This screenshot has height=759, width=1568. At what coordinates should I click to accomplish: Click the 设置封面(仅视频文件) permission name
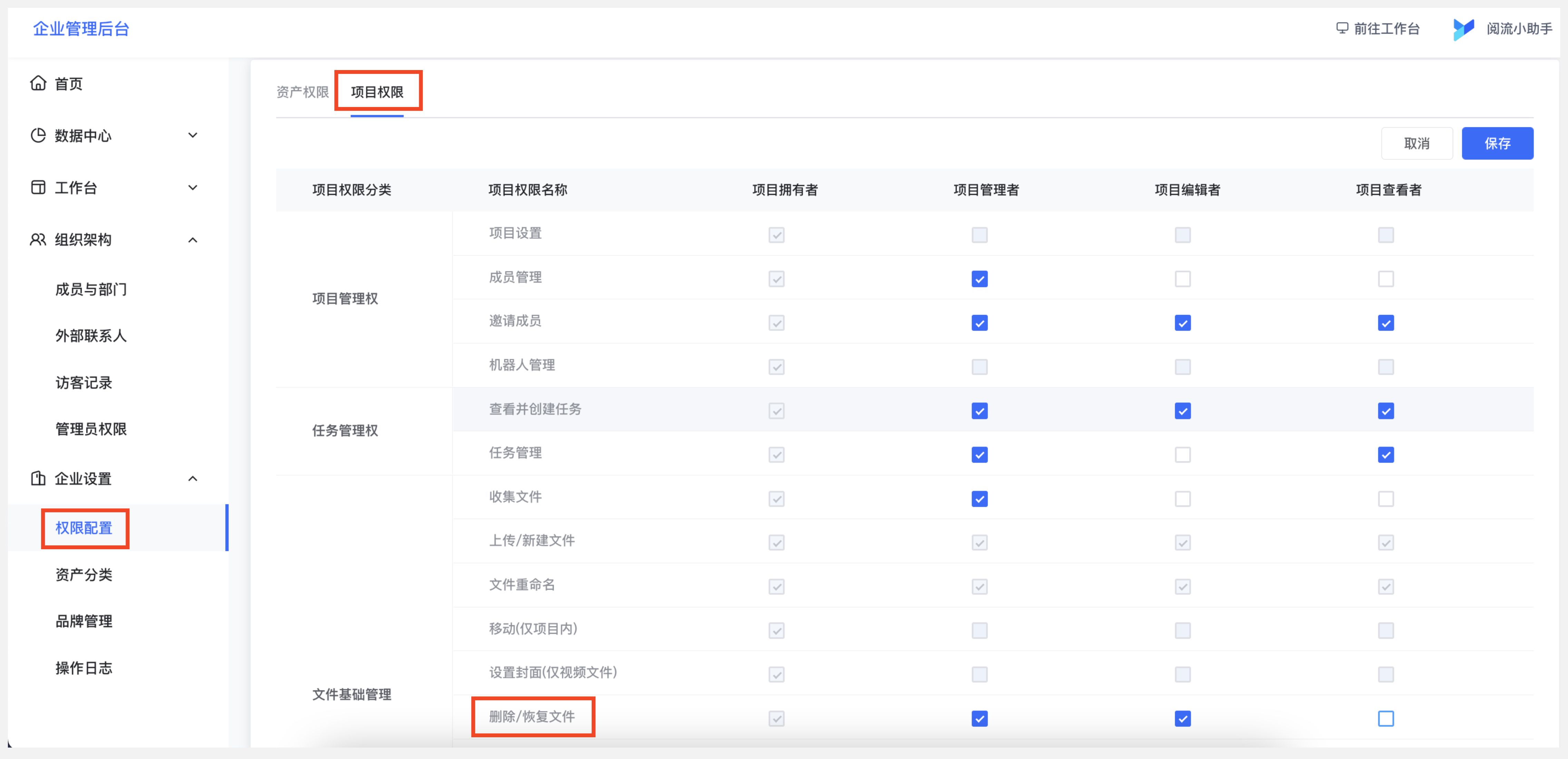click(x=553, y=672)
